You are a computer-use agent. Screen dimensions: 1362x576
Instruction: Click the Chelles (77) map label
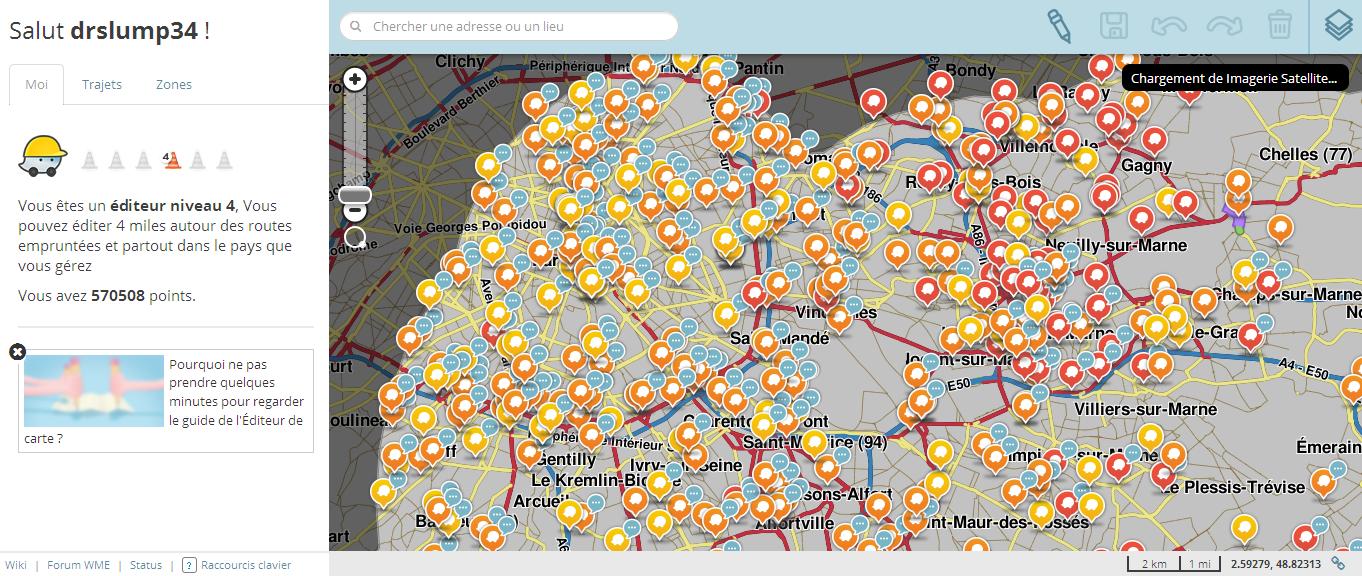[1305, 155]
